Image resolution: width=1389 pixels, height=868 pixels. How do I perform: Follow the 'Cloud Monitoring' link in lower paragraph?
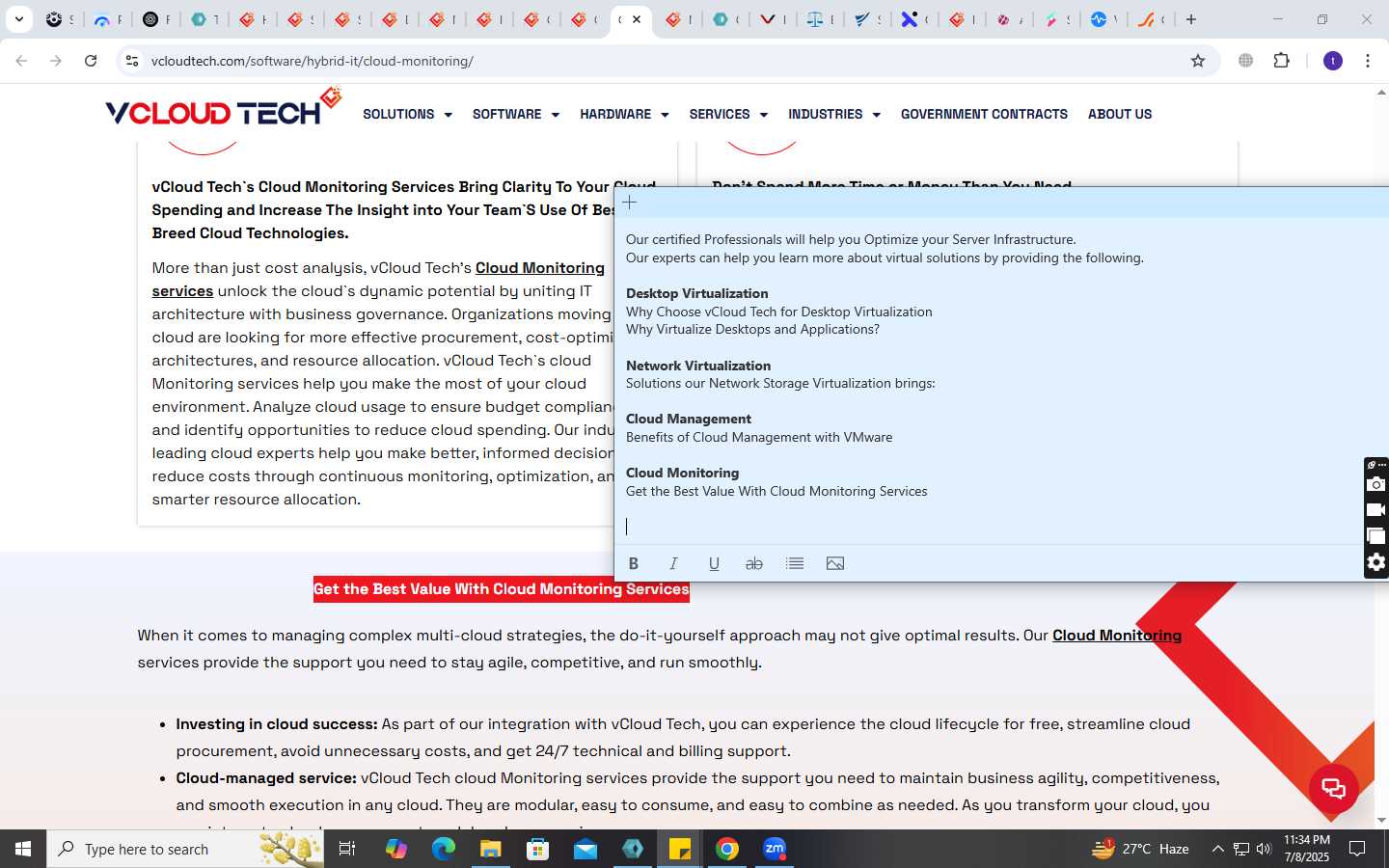(x=1117, y=636)
